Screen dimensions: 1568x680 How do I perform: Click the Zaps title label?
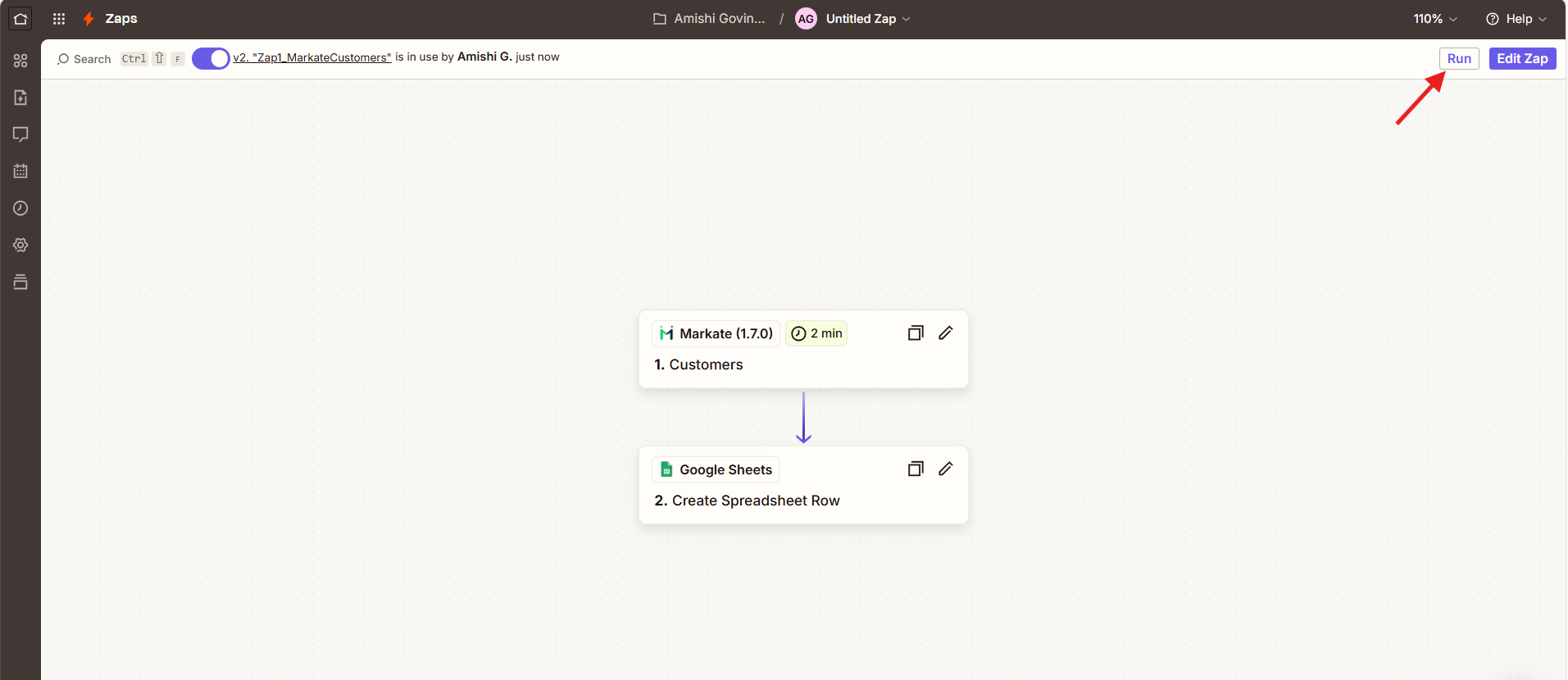click(121, 19)
